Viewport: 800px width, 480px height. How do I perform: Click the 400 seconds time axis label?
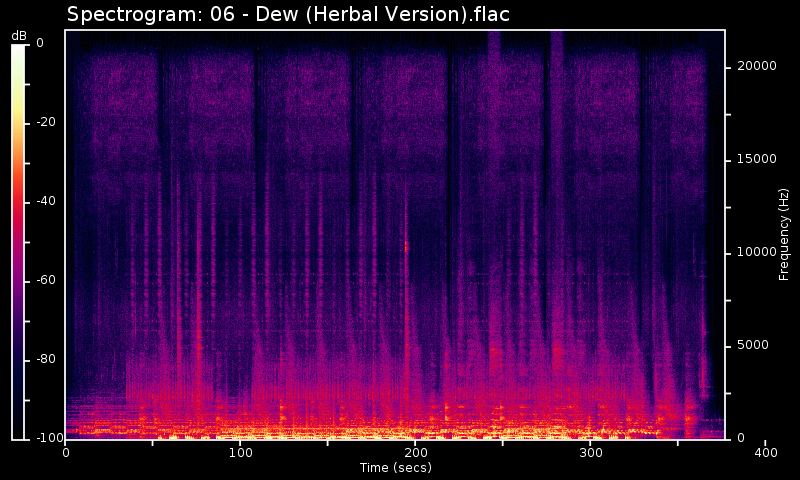click(765, 453)
